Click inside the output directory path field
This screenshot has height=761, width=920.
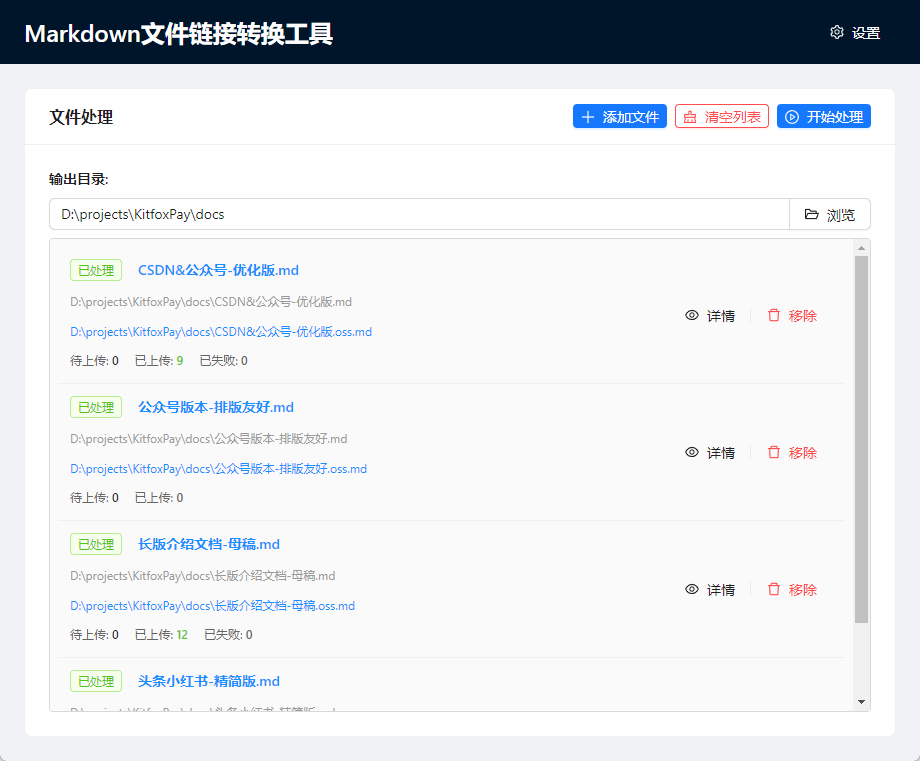[400, 214]
